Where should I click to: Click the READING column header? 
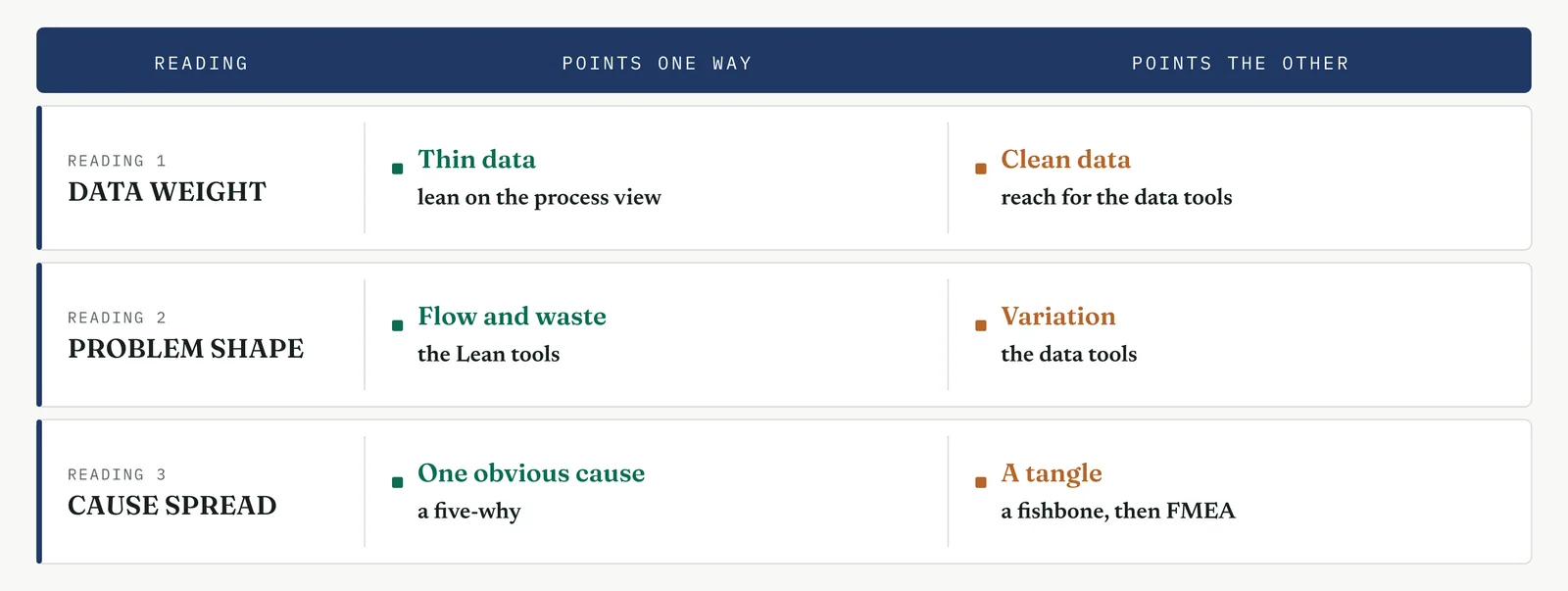201,64
